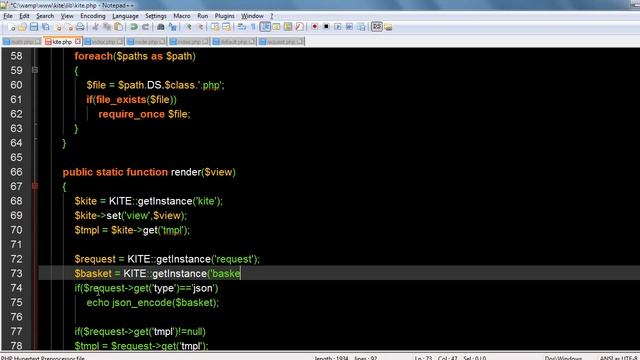Click 'public static function' on line 66

[x=115, y=172]
